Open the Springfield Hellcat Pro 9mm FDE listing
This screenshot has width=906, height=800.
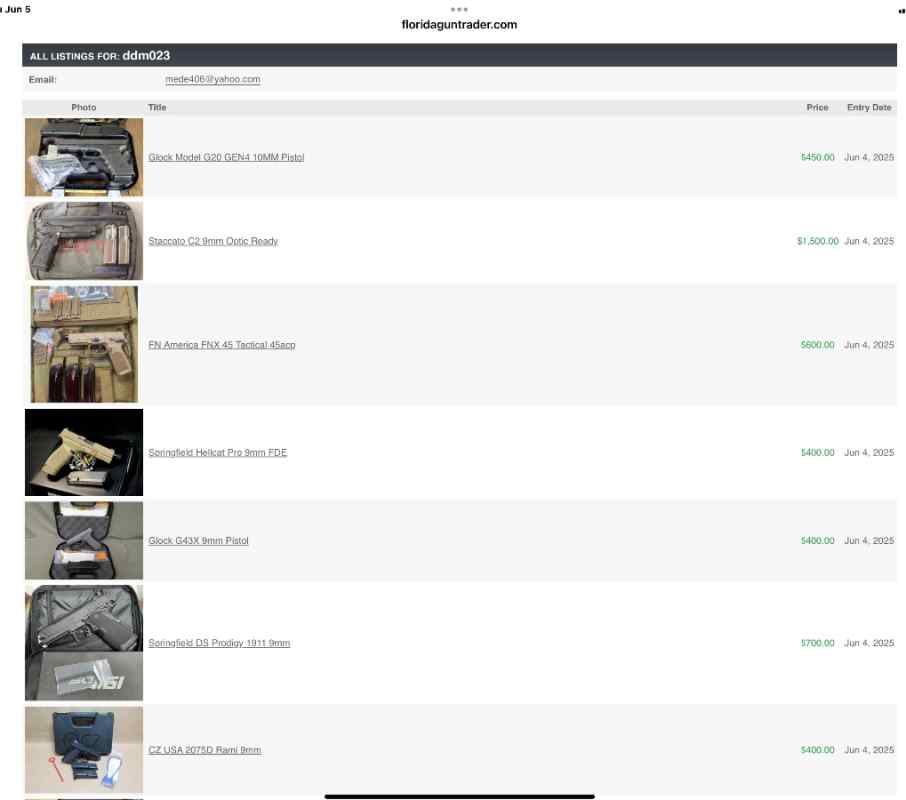click(x=217, y=452)
